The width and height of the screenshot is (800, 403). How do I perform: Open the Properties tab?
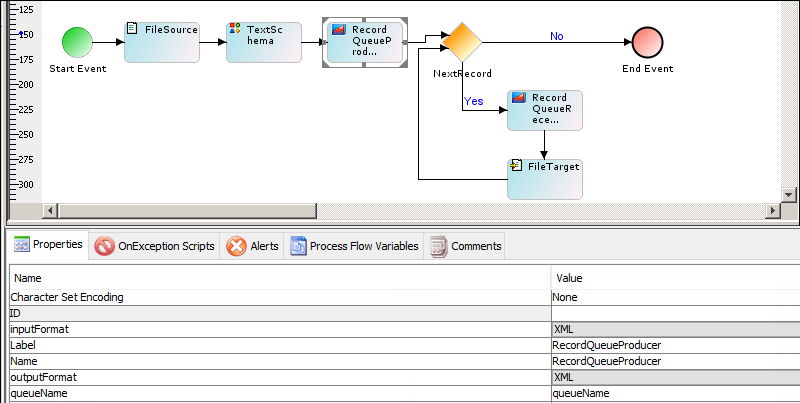[x=48, y=245]
